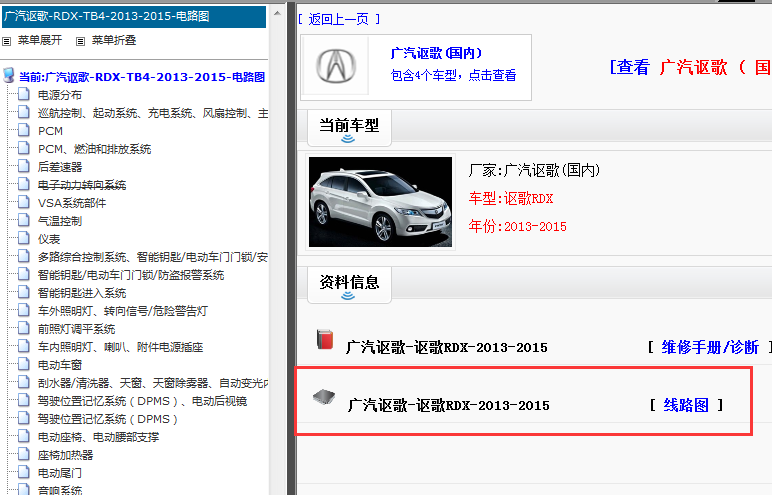Click the 车型:讴歌RDX red text

511,198
